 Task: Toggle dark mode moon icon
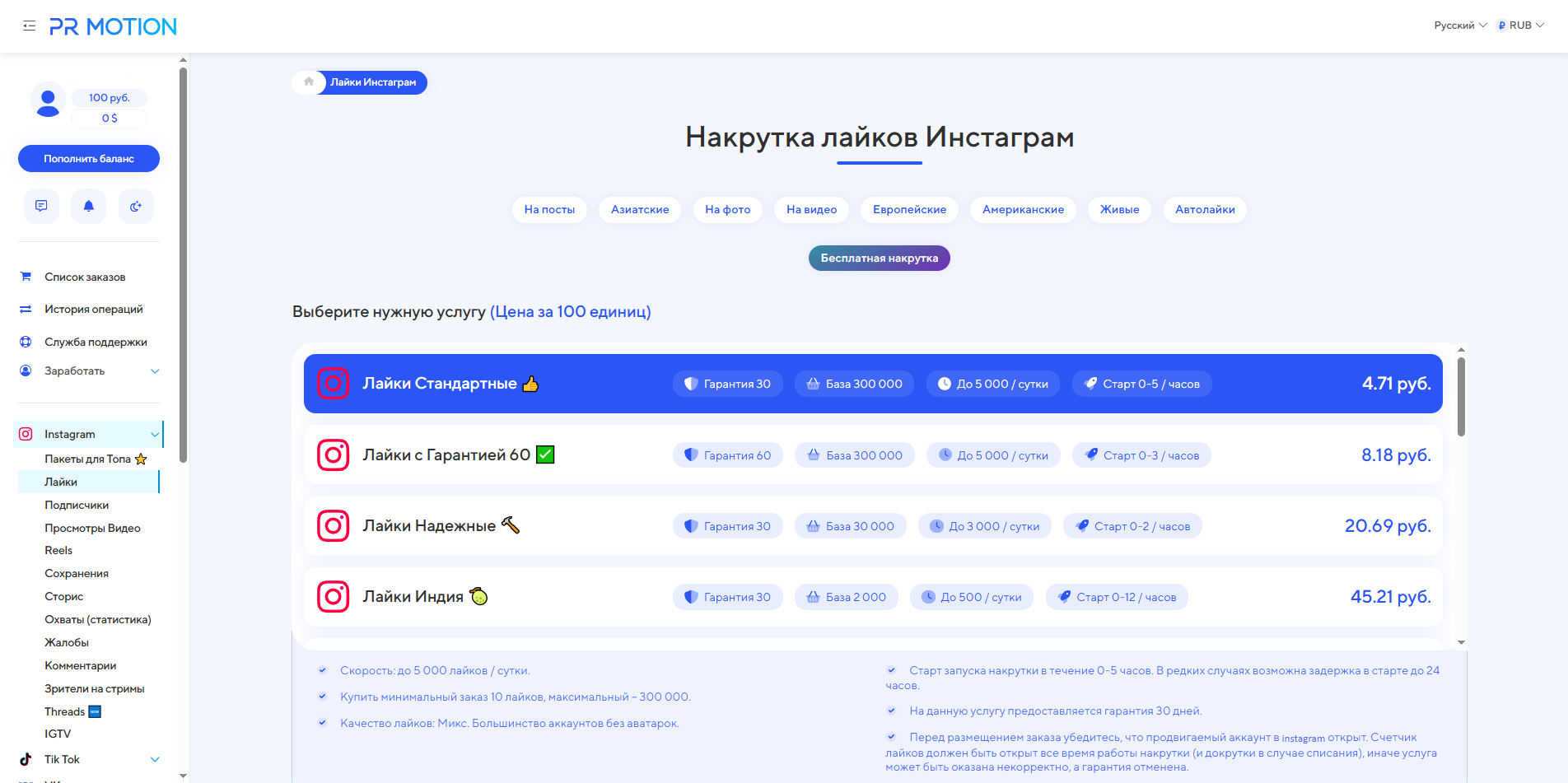tap(136, 206)
